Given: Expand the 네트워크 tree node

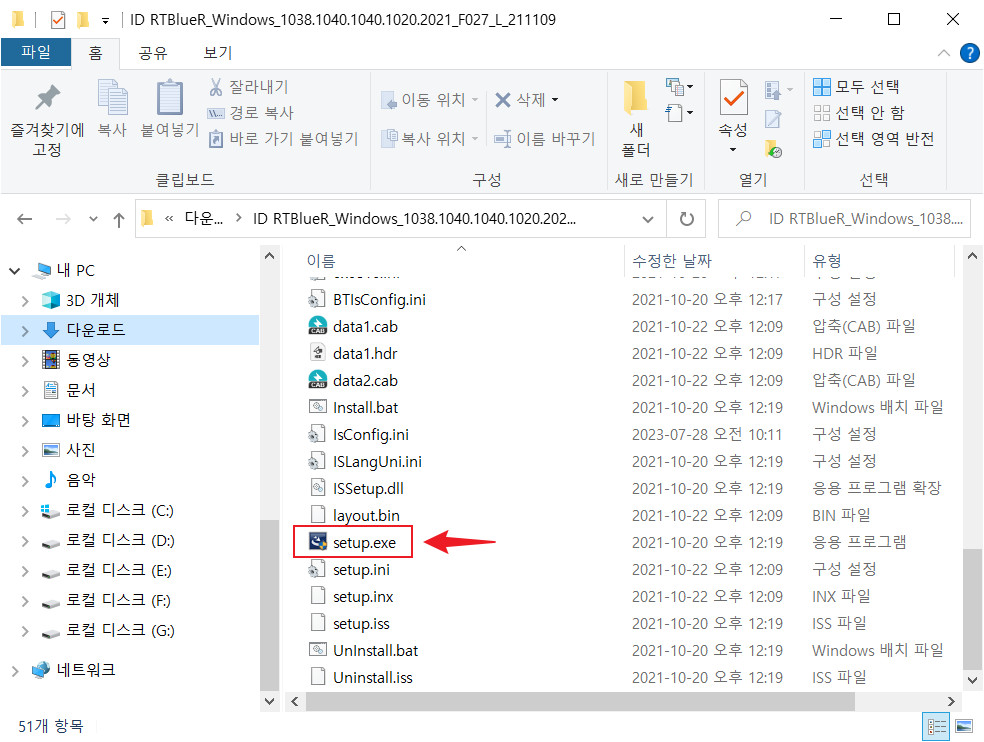Looking at the screenshot, I should pyautogui.click(x=15, y=670).
